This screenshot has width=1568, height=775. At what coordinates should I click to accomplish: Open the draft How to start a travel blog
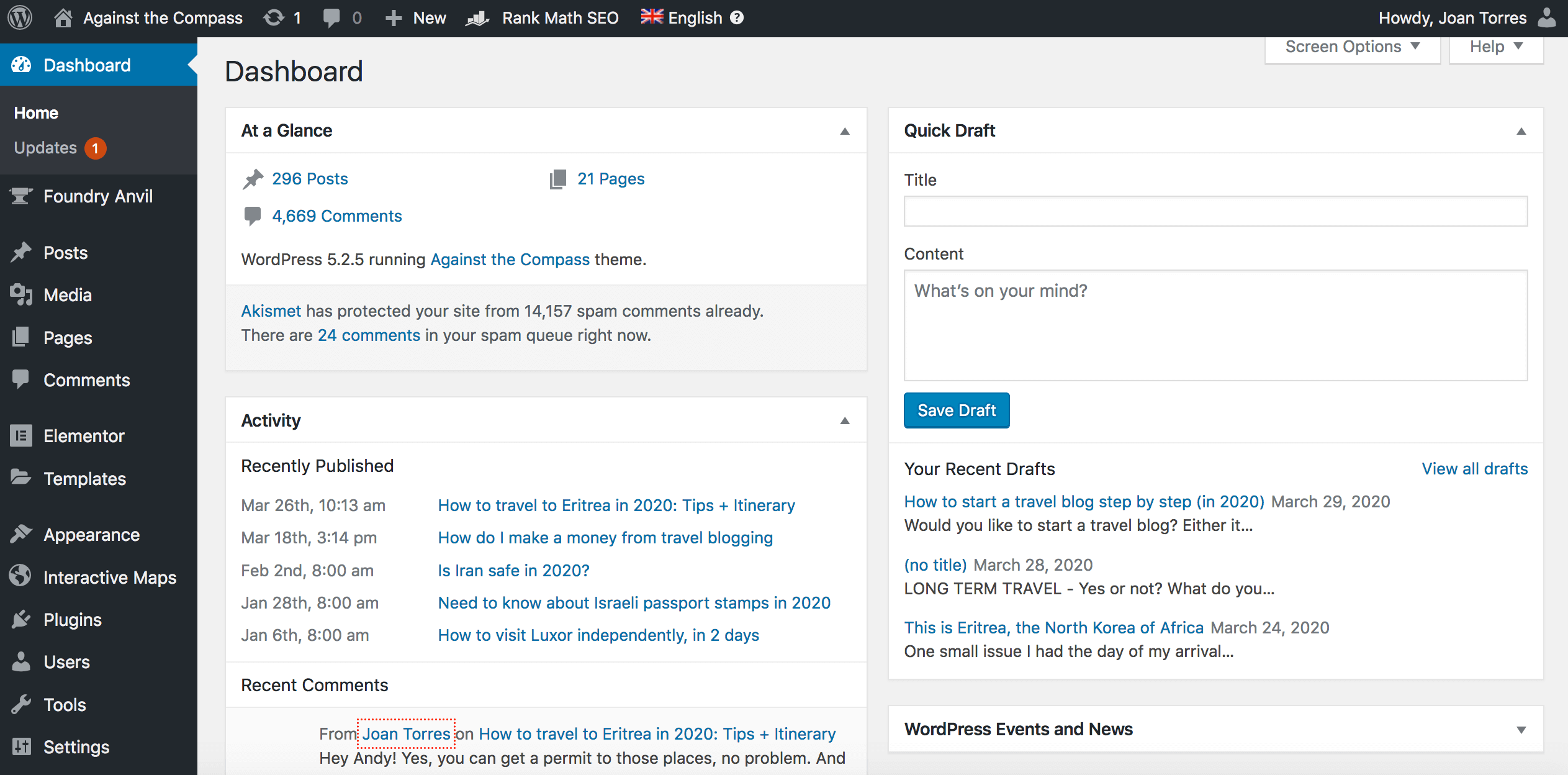[x=1084, y=502]
